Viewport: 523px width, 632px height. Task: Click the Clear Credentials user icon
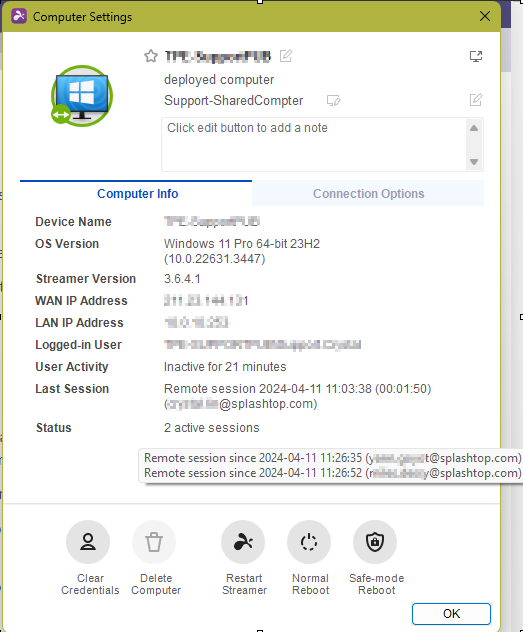pos(88,542)
